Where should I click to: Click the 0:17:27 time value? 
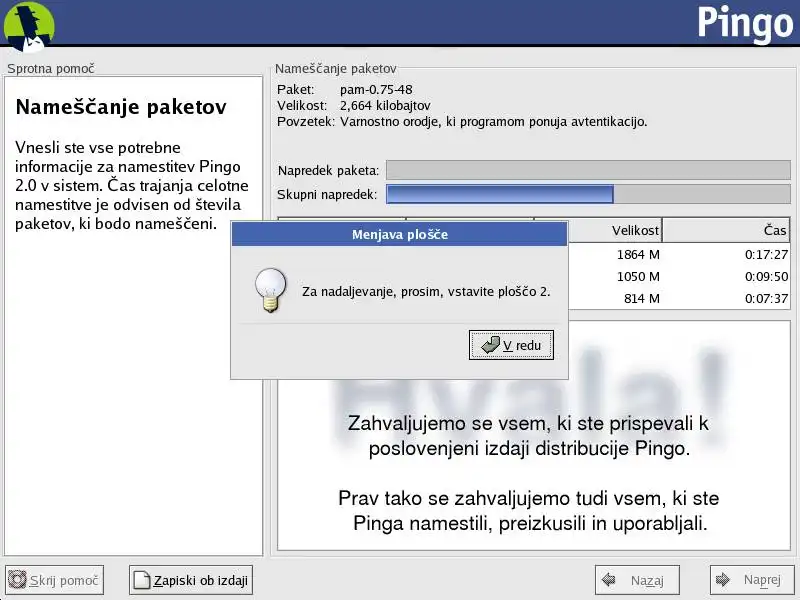click(766, 254)
